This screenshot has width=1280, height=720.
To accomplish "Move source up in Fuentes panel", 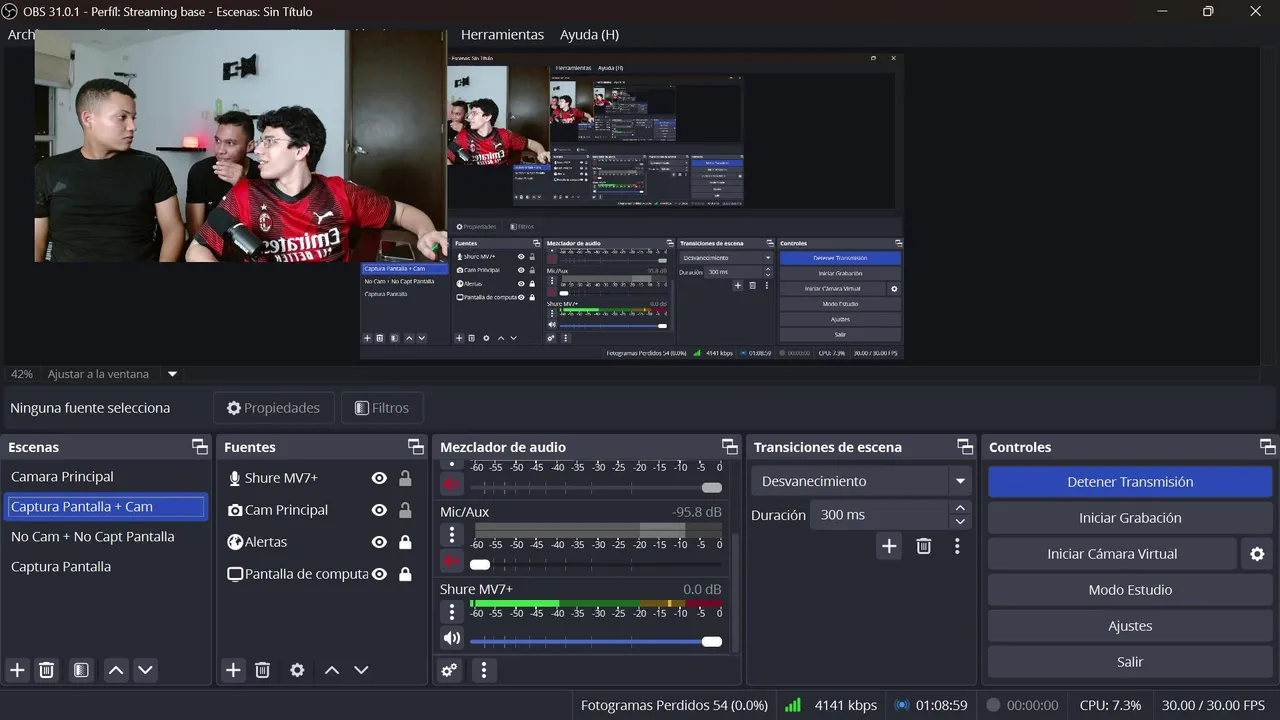I will 332,670.
